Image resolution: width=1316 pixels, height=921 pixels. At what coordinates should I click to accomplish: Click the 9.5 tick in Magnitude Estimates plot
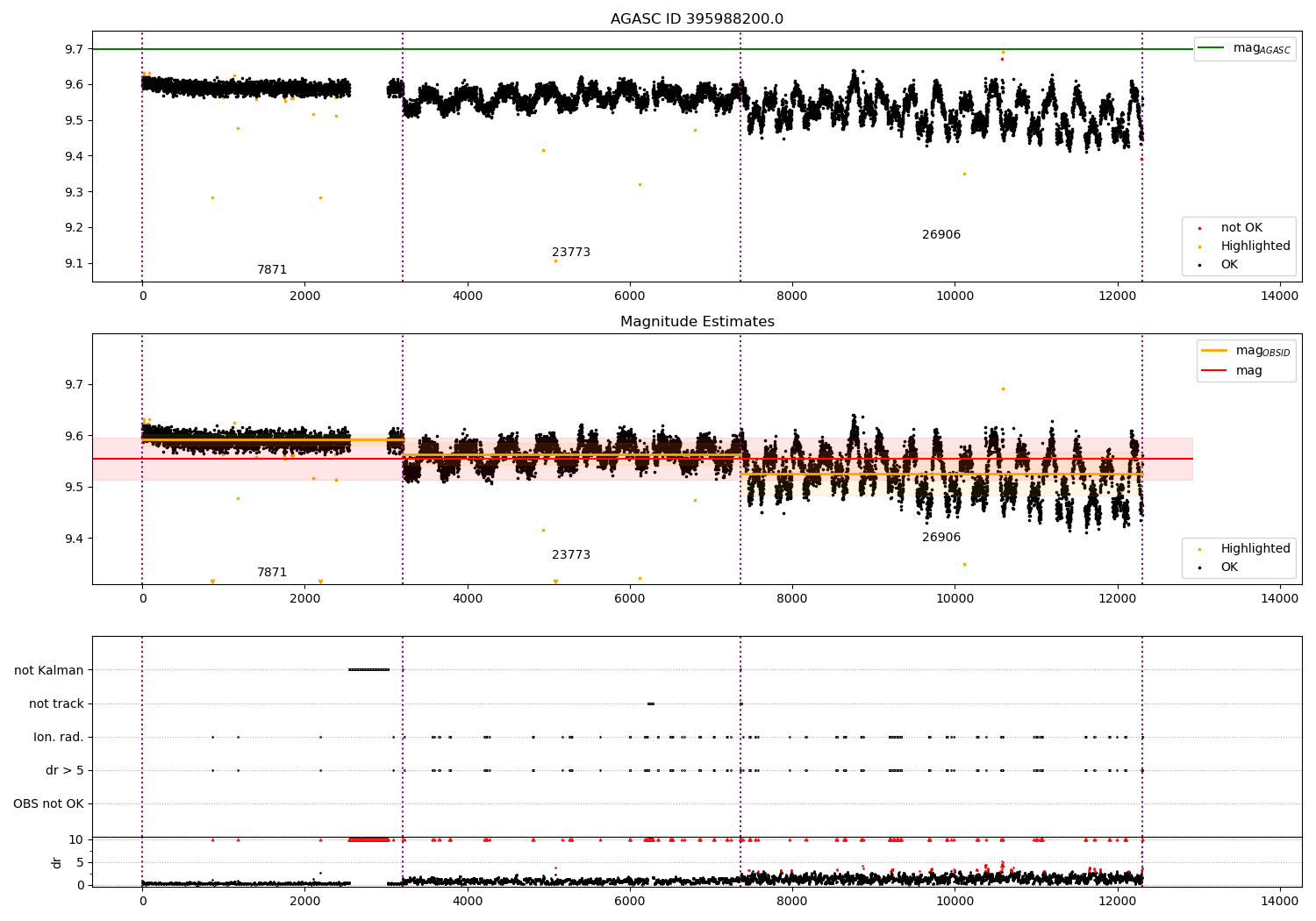[x=74, y=487]
